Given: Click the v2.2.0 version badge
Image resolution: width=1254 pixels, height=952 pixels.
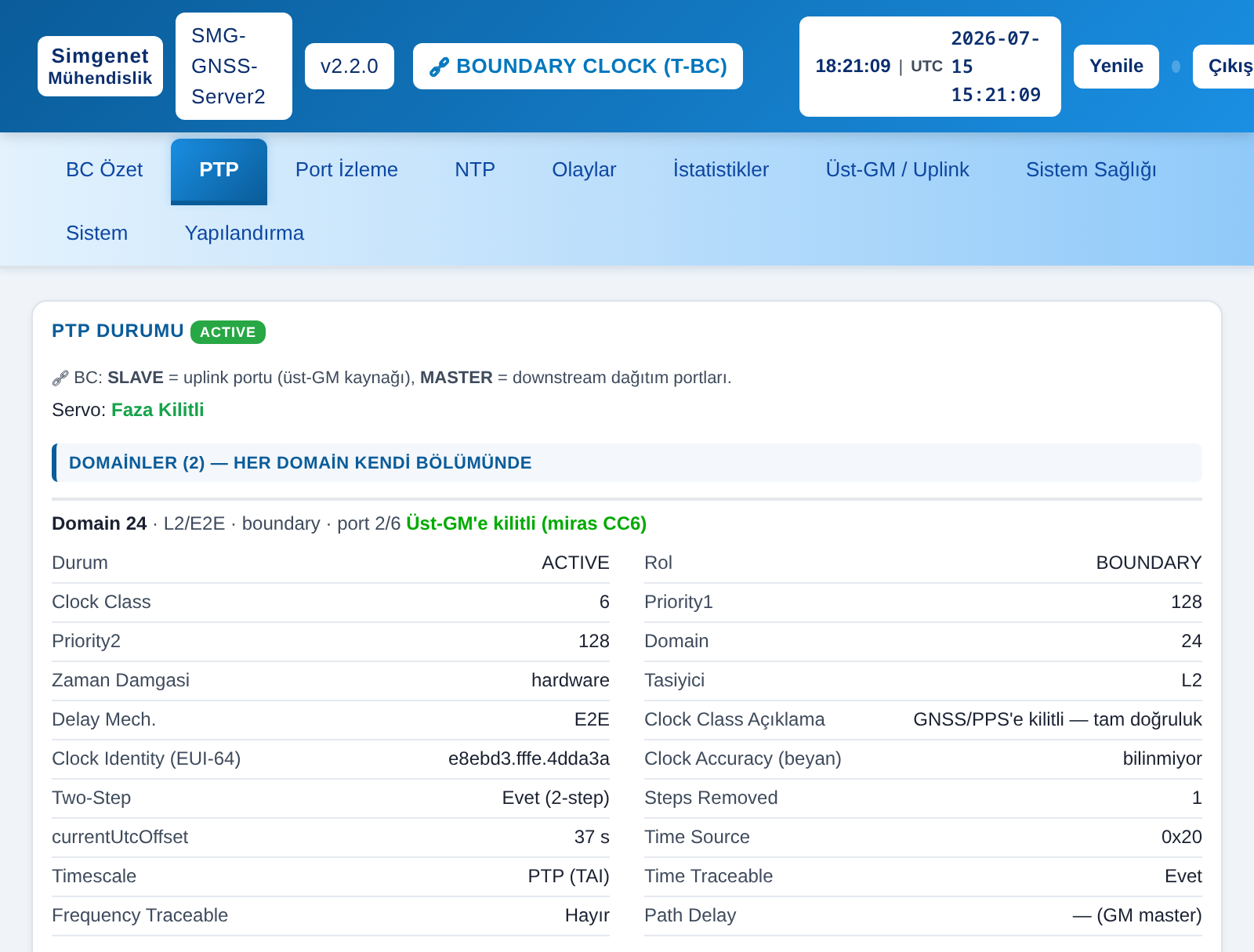Looking at the screenshot, I should coord(350,67).
